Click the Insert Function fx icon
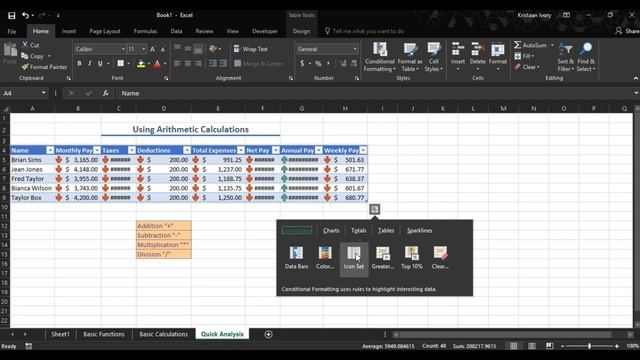 pyautogui.click(x=105, y=93)
